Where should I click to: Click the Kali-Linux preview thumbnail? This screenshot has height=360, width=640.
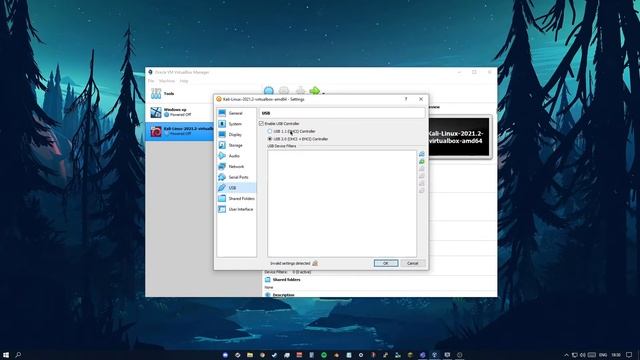pyautogui.click(x=458, y=137)
